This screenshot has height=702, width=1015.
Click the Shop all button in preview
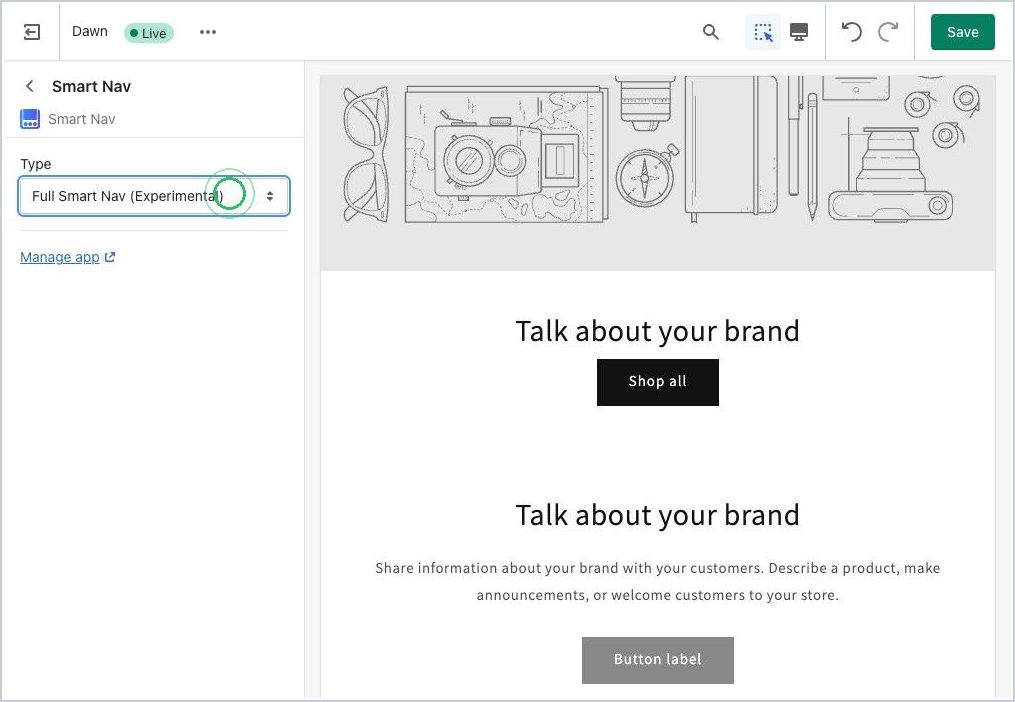658,382
